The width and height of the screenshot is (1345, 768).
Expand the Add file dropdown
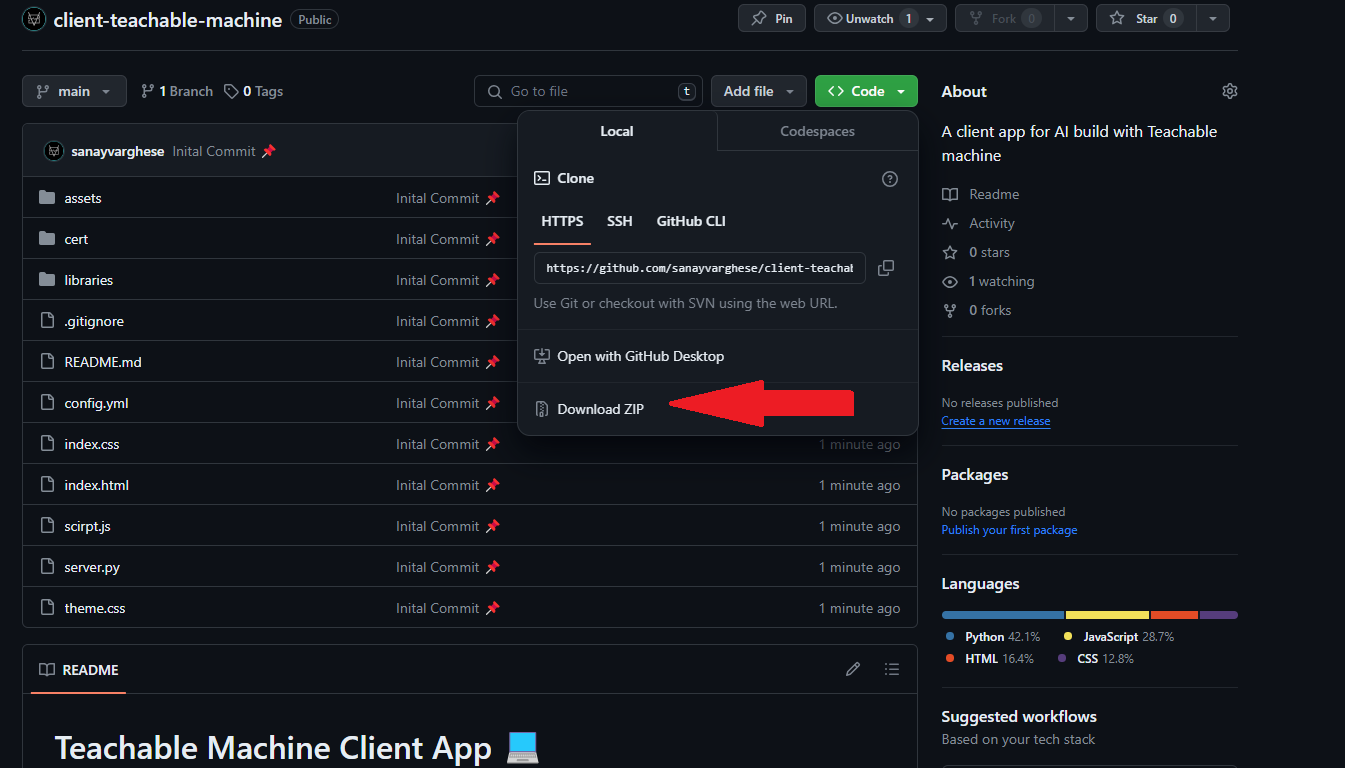click(759, 91)
